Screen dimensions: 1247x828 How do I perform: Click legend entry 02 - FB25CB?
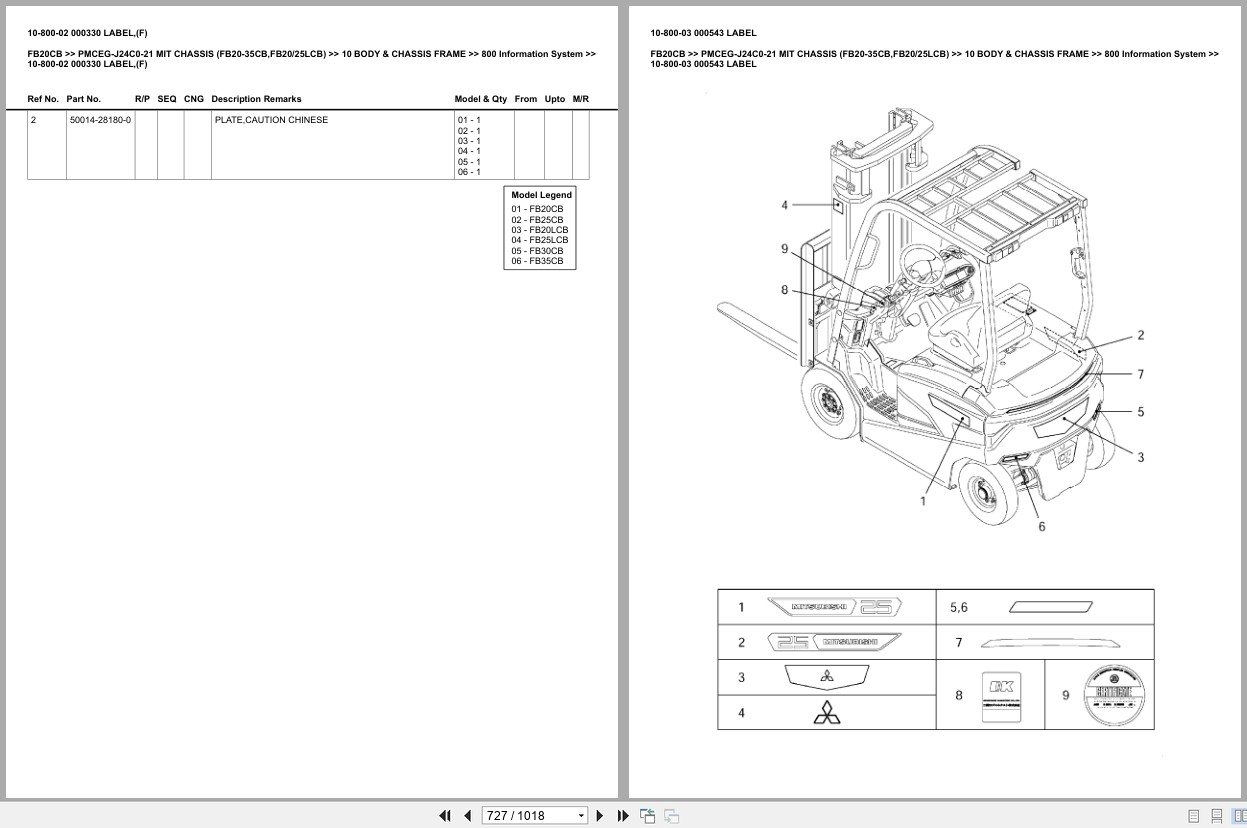(537, 220)
